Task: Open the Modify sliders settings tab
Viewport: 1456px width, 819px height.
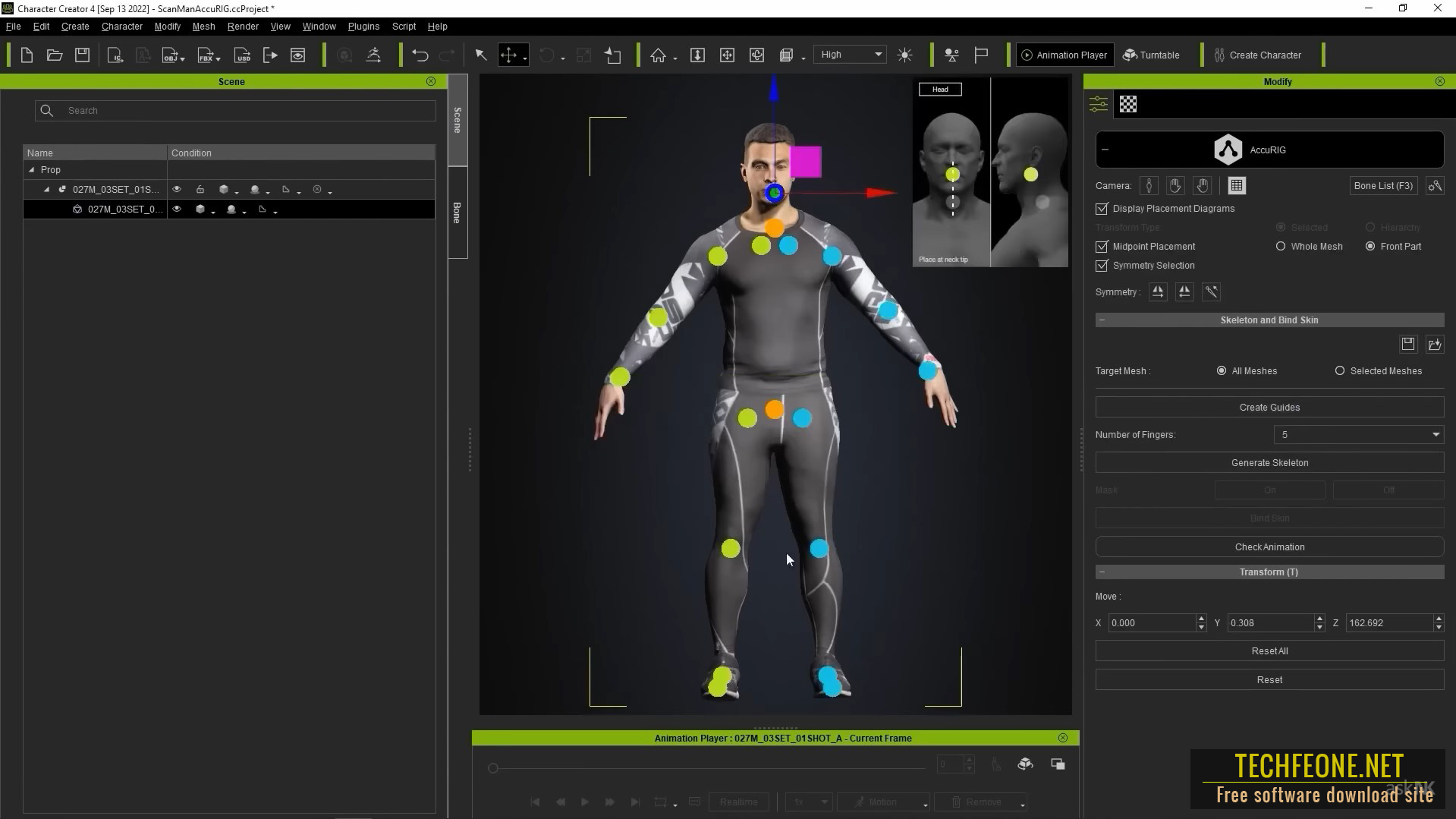Action: (x=1099, y=104)
